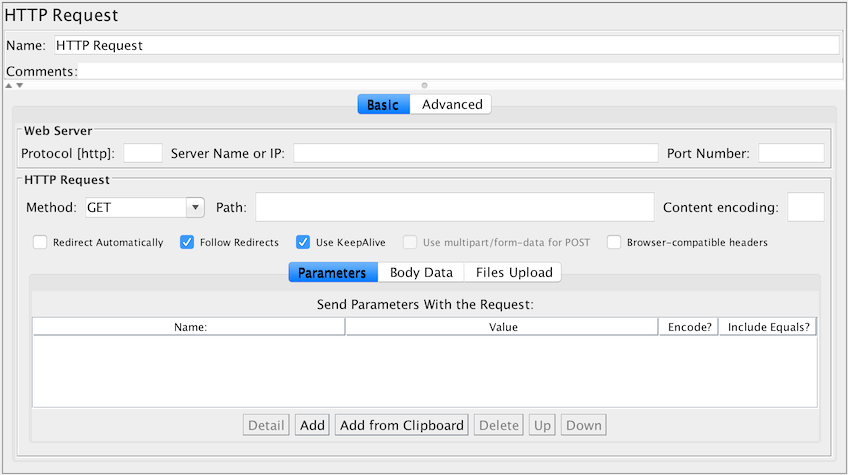848x475 pixels.
Task: Click the small down arrow expand icon
Action: (x=20, y=86)
